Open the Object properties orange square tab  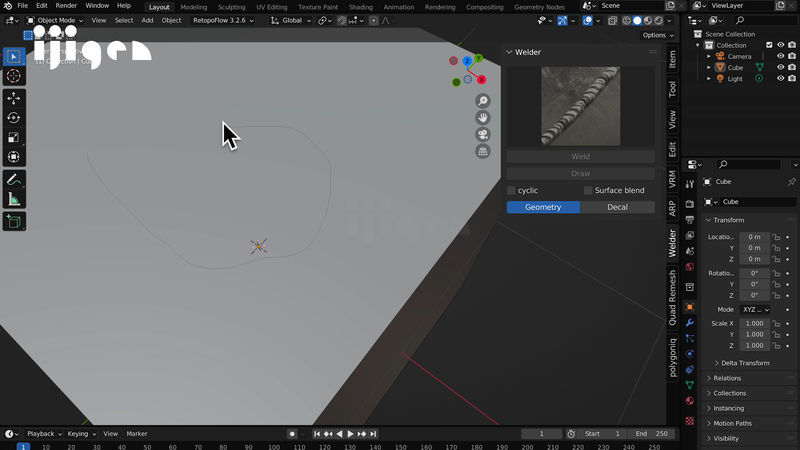pos(690,307)
